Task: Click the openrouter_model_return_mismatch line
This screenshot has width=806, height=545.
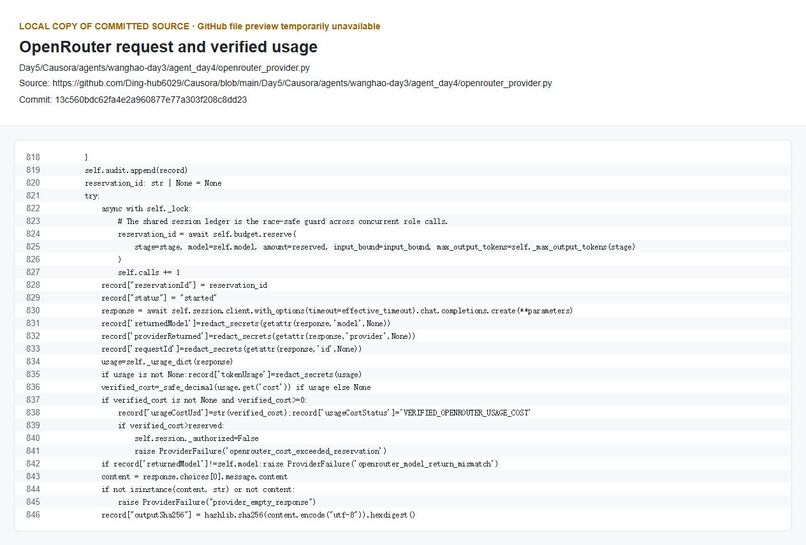Action: [300, 464]
